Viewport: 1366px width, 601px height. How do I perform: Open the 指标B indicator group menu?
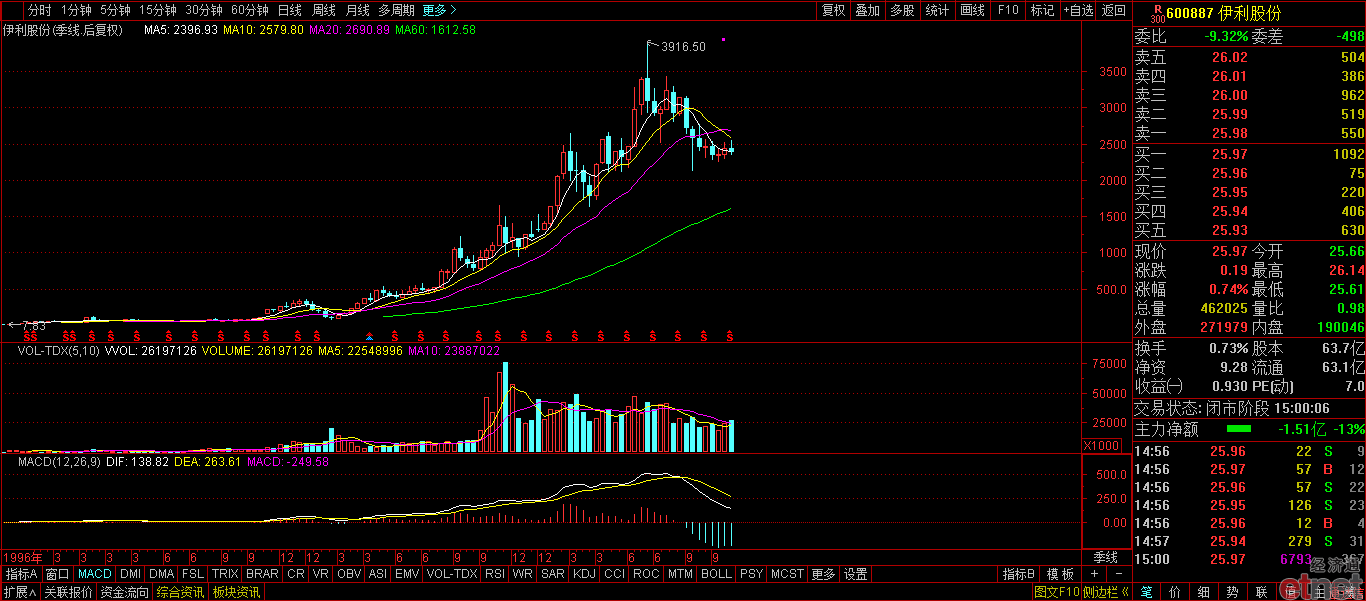[x=1019, y=574]
